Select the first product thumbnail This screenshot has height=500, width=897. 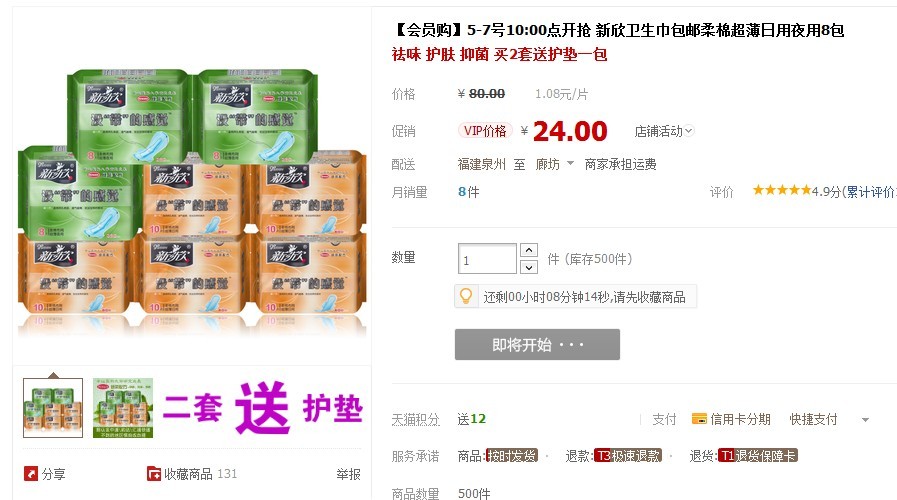coord(53,408)
